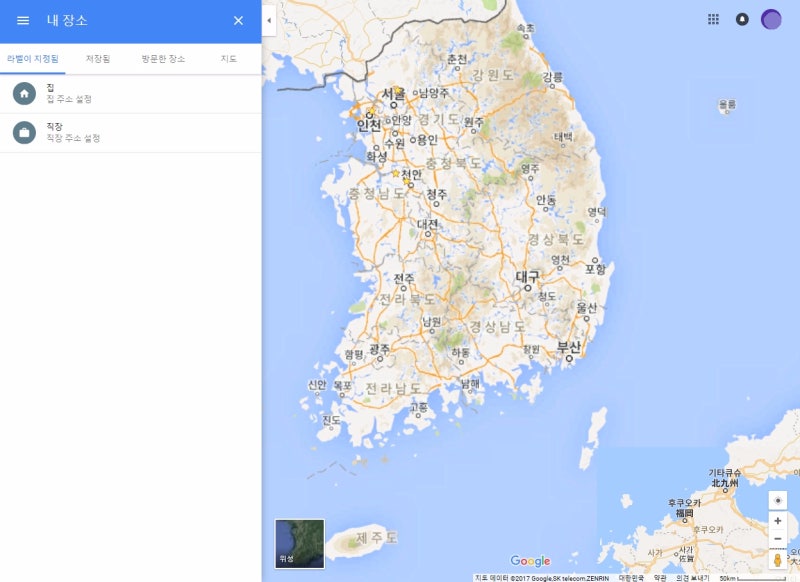The width and height of the screenshot is (800, 582).
Task: Open the purple account avatar
Action: pos(771,19)
